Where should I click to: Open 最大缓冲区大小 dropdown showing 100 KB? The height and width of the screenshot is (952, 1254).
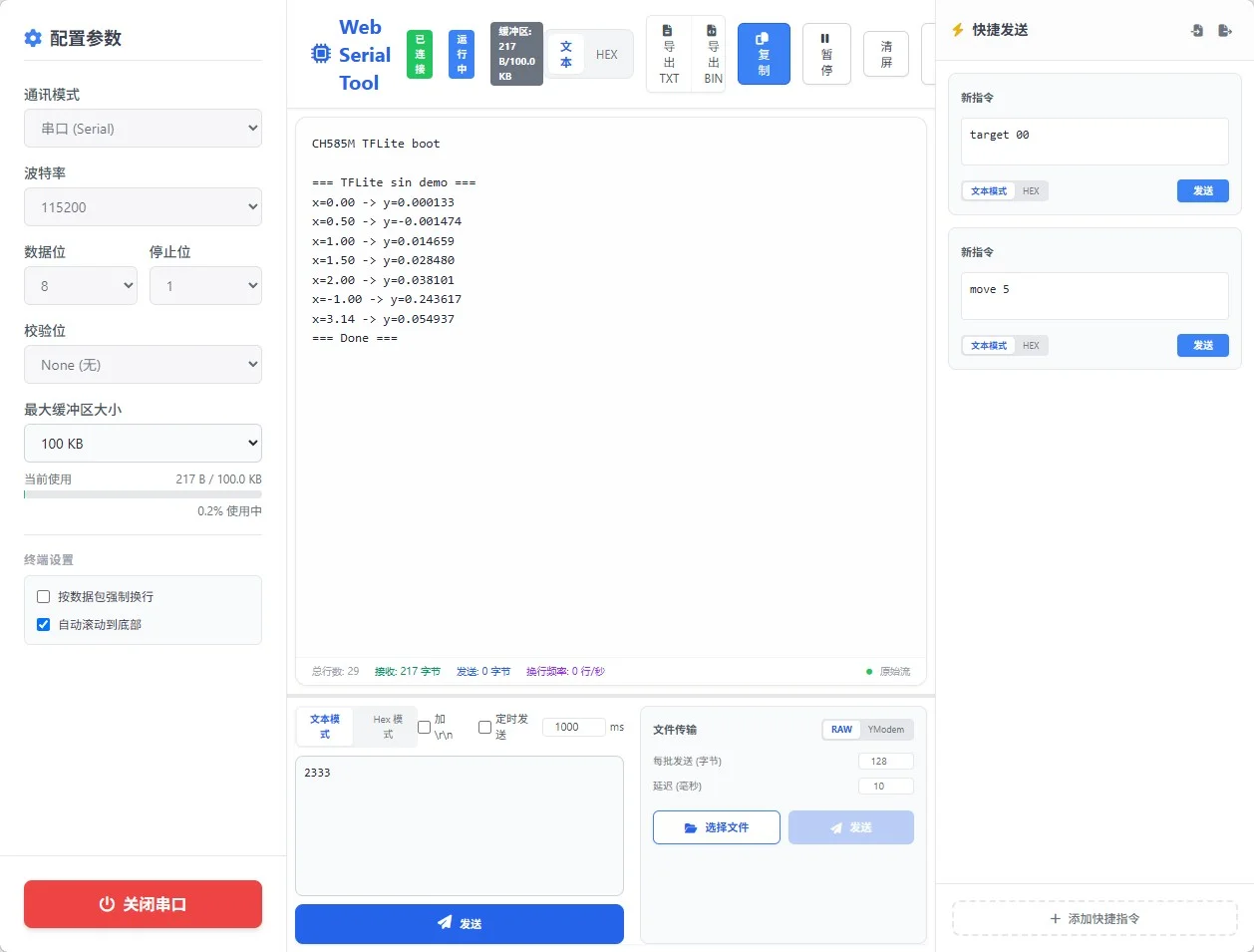tap(143, 443)
